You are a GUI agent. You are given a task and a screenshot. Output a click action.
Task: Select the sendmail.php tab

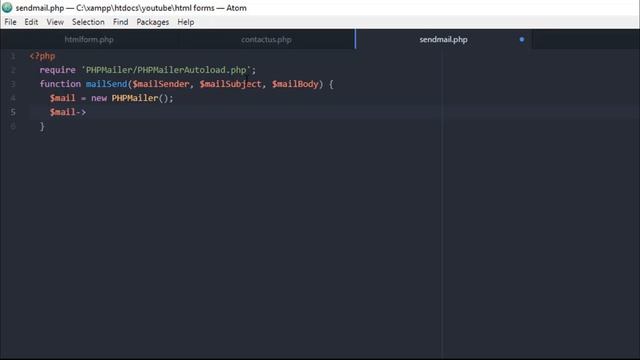pyautogui.click(x=443, y=40)
